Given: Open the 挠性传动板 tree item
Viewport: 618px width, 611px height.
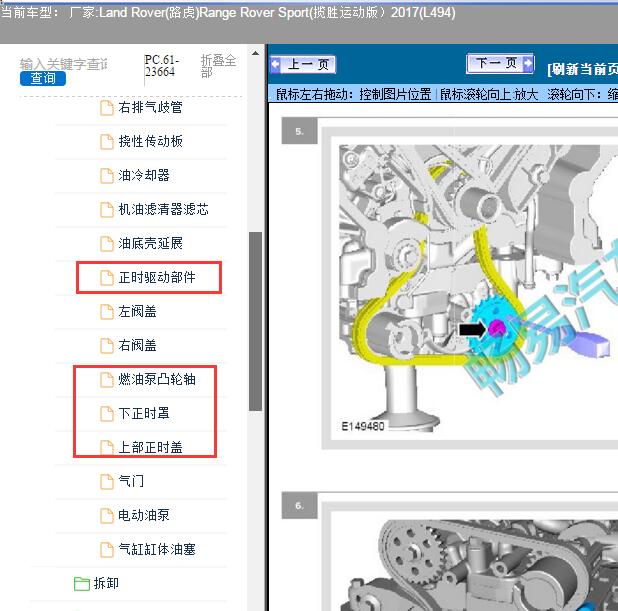Looking at the screenshot, I should (150, 141).
